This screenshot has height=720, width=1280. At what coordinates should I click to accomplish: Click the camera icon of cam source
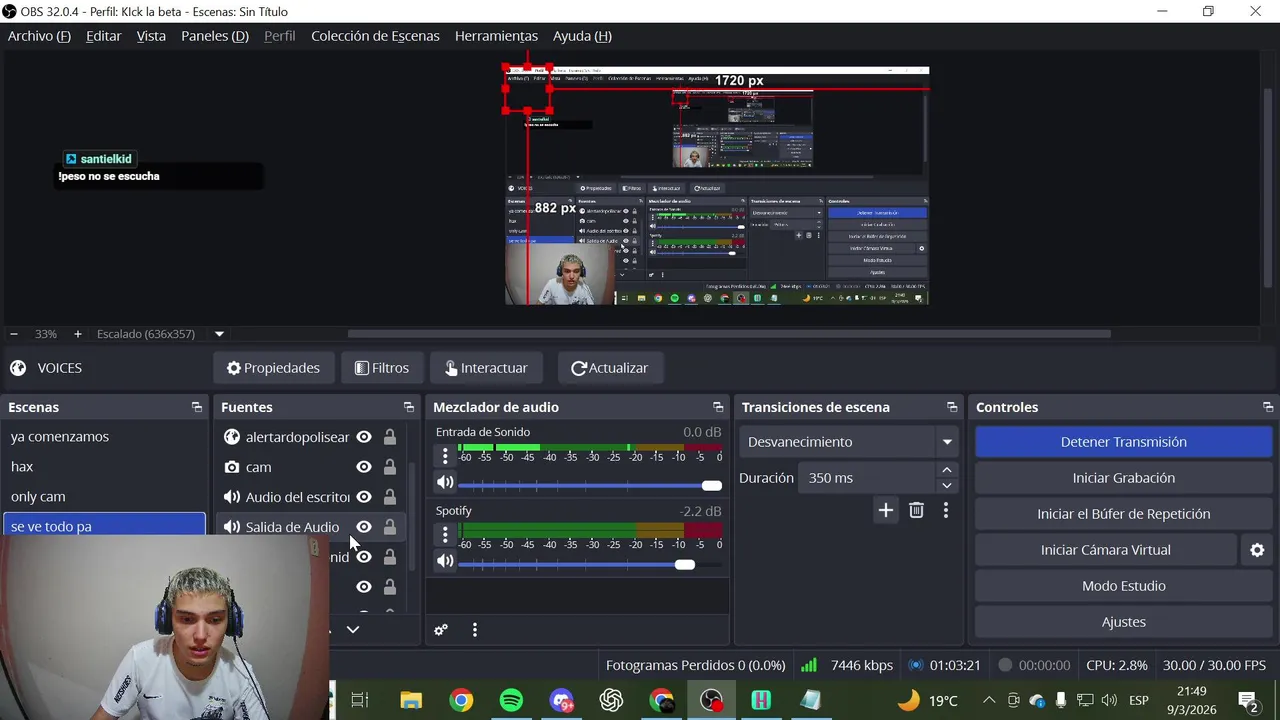click(x=232, y=467)
